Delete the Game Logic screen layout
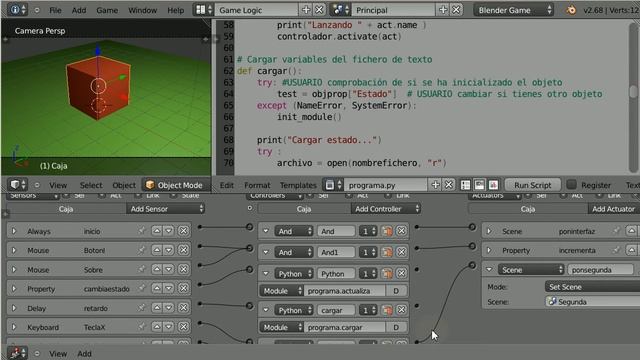 pos(320,9)
